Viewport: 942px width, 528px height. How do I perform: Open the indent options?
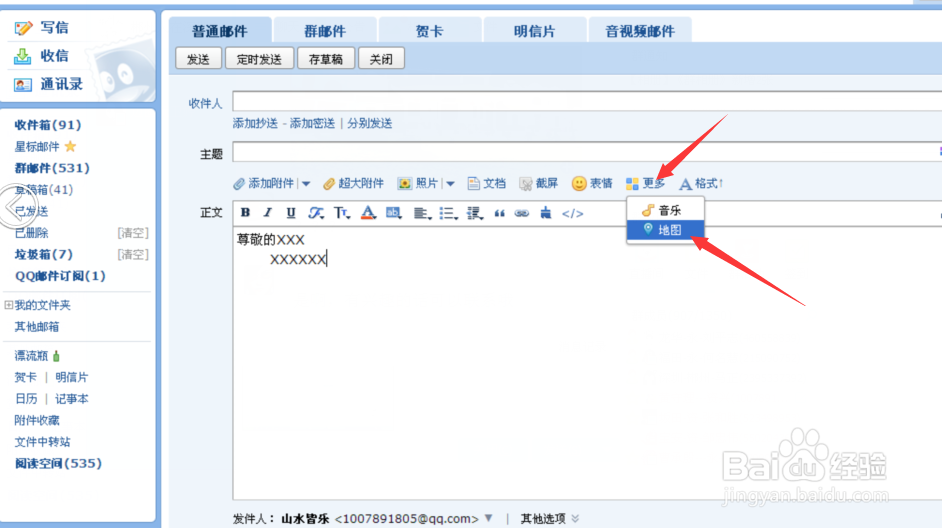475,213
